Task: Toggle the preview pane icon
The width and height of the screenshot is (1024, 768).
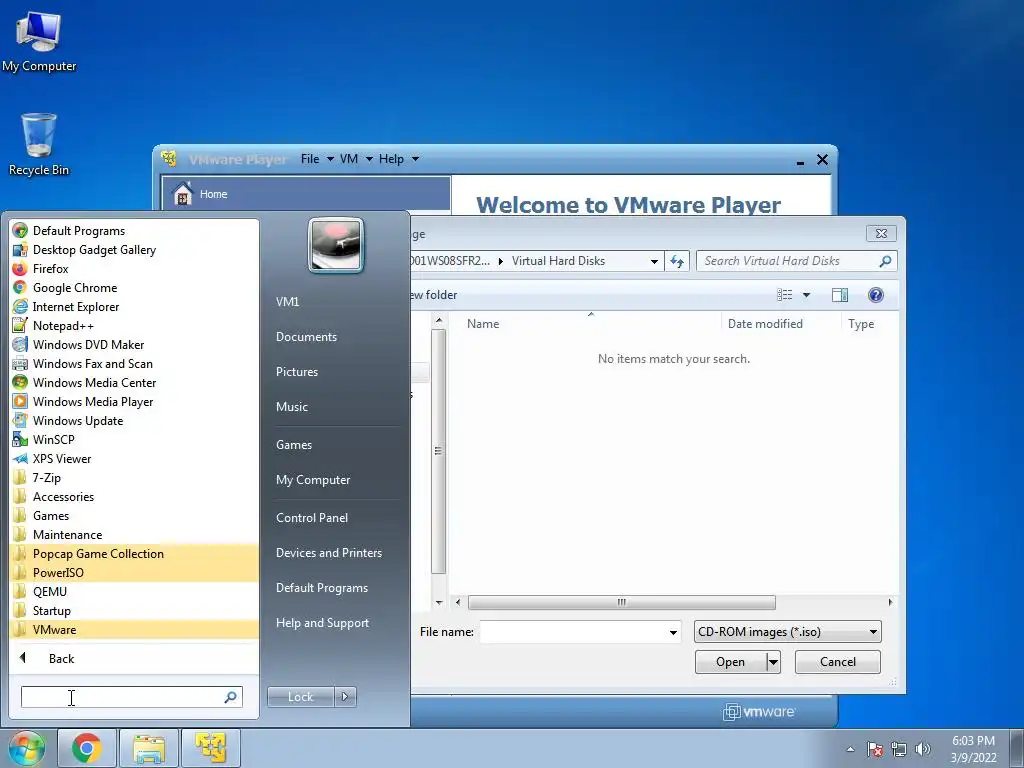Action: pyautogui.click(x=840, y=295)
